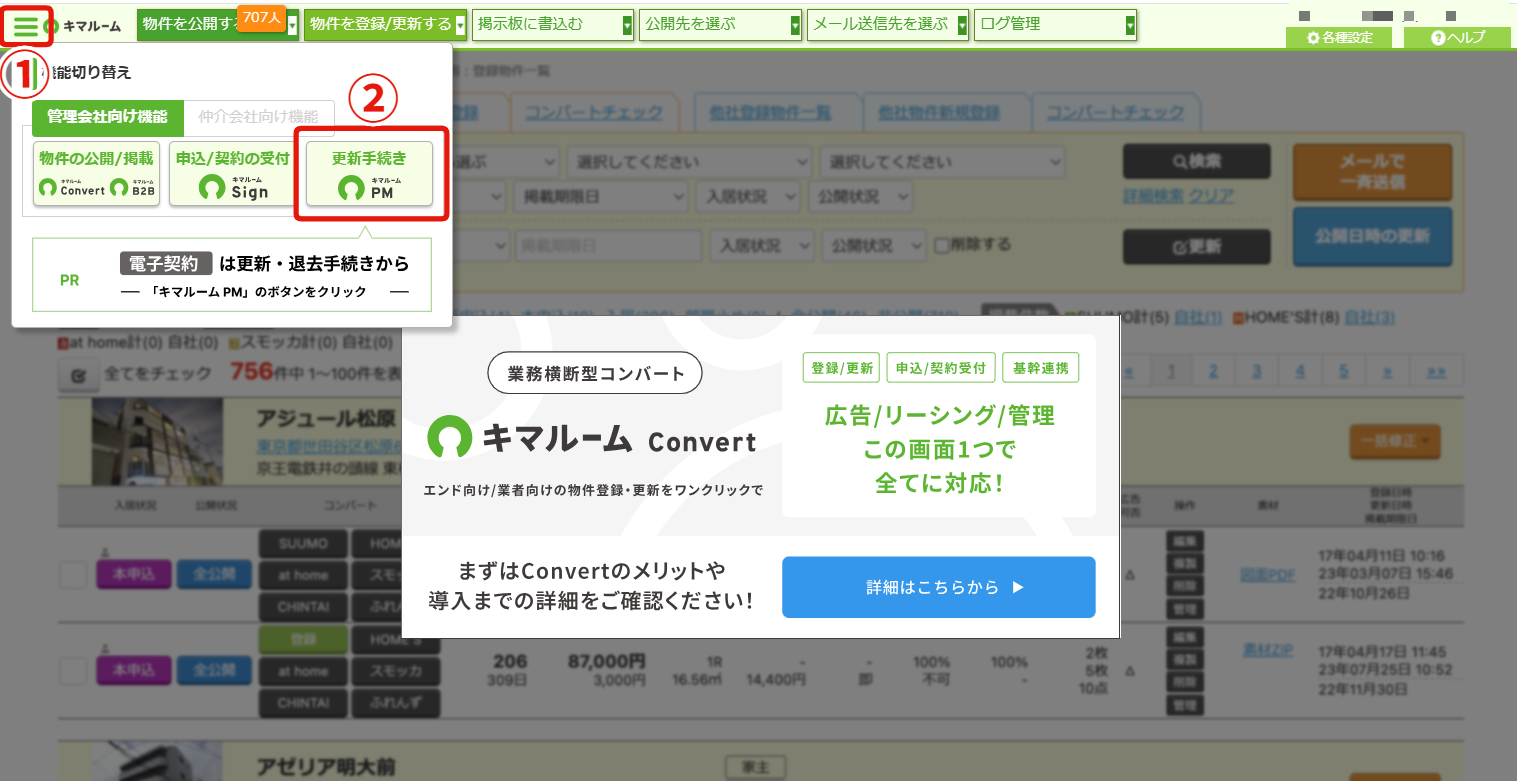Viewport: 1517px width, 781px height.
Task: Click the blue 詳細はこちらから button
Action: 938,587
